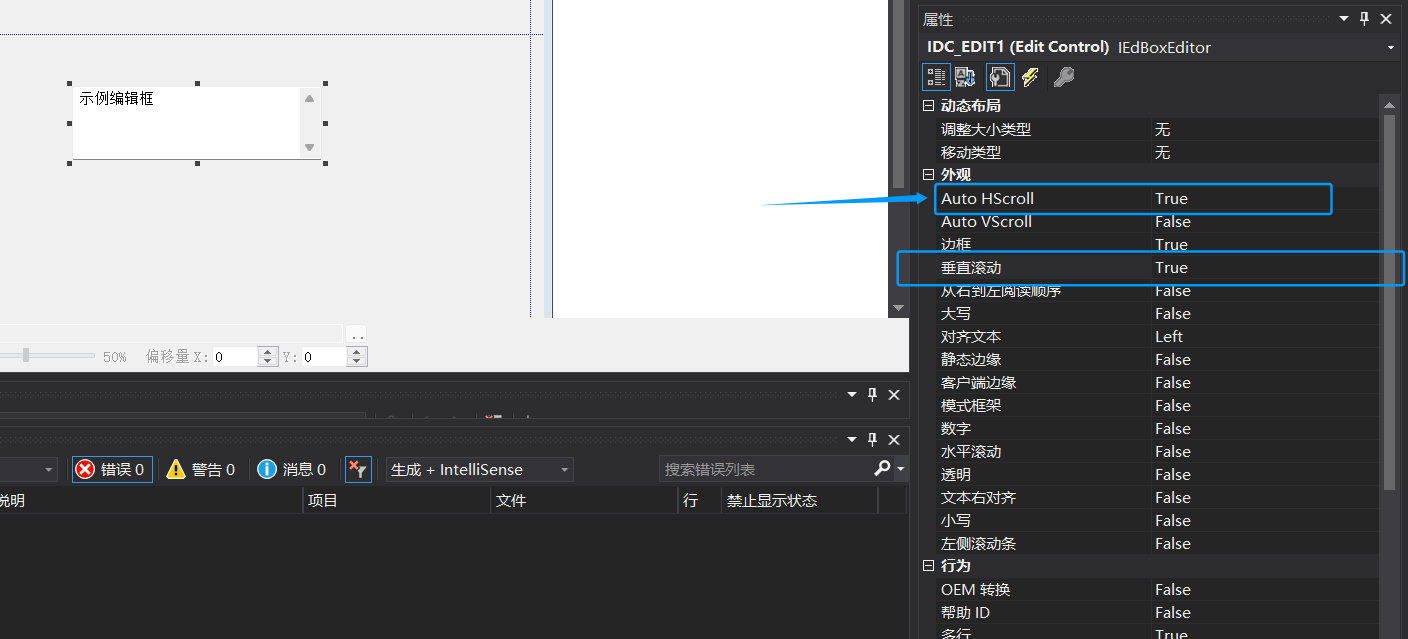Collapse the 行为 category

(x=928, y=566)
